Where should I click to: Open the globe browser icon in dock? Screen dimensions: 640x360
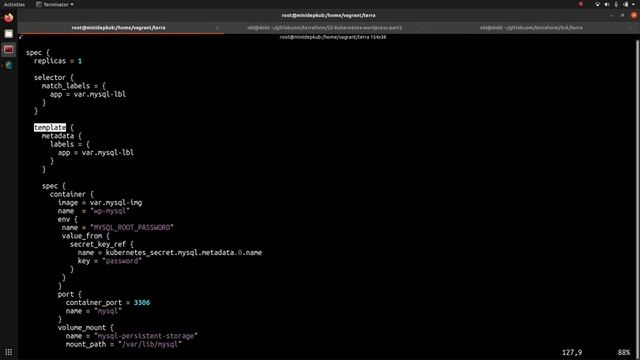pos(9,65)
